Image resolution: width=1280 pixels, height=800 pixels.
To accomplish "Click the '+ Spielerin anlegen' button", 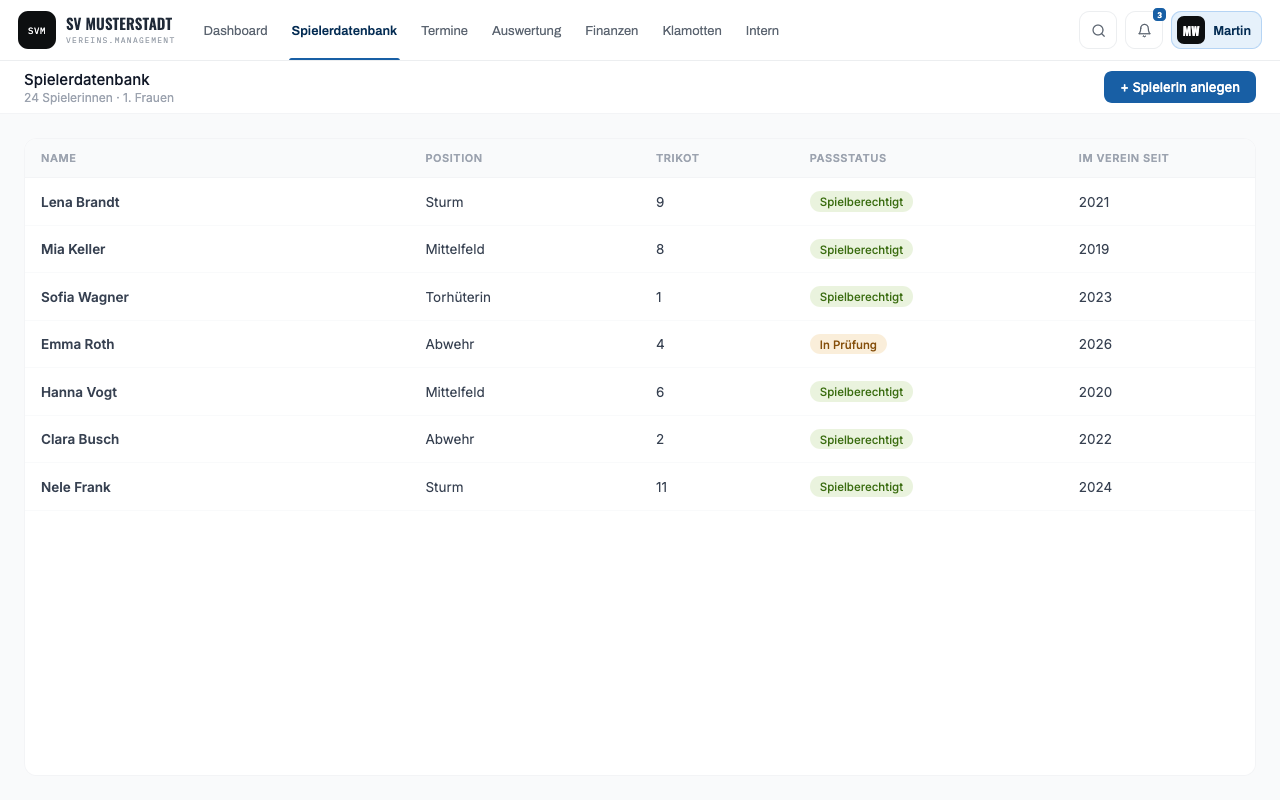I will coord(1180,87).
